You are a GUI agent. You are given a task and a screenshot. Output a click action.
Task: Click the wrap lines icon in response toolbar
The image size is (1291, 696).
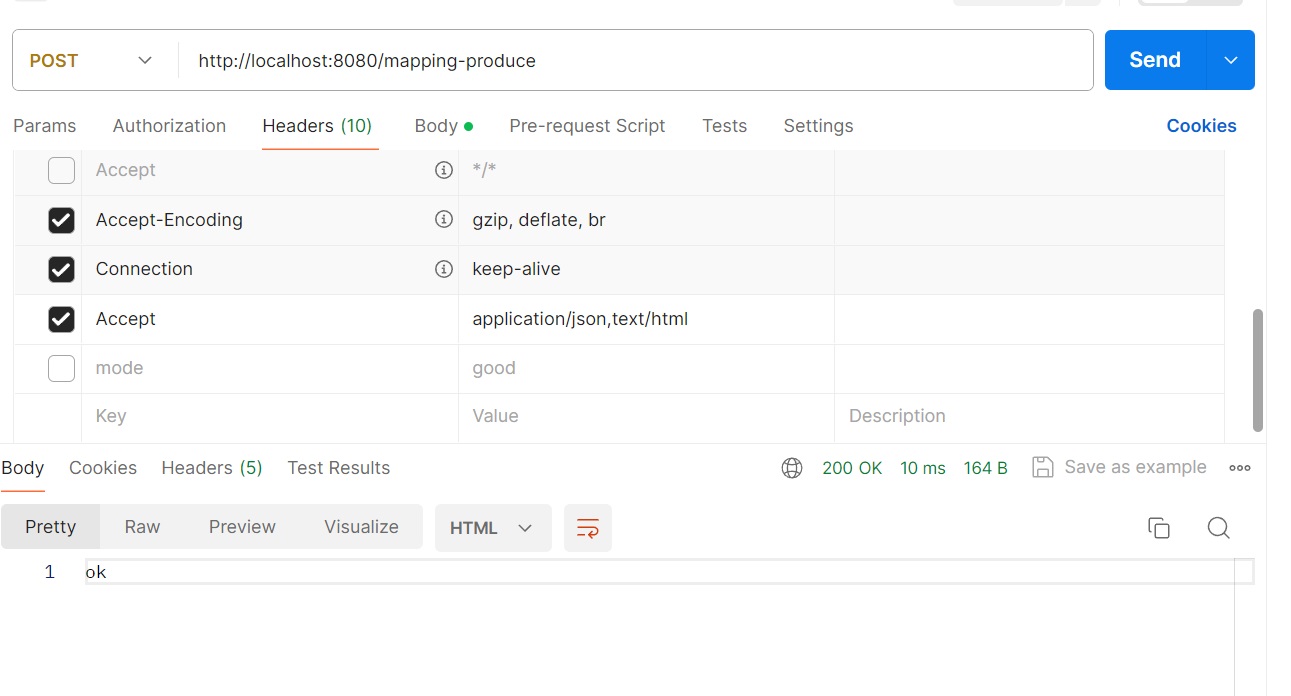pos(588,528)
